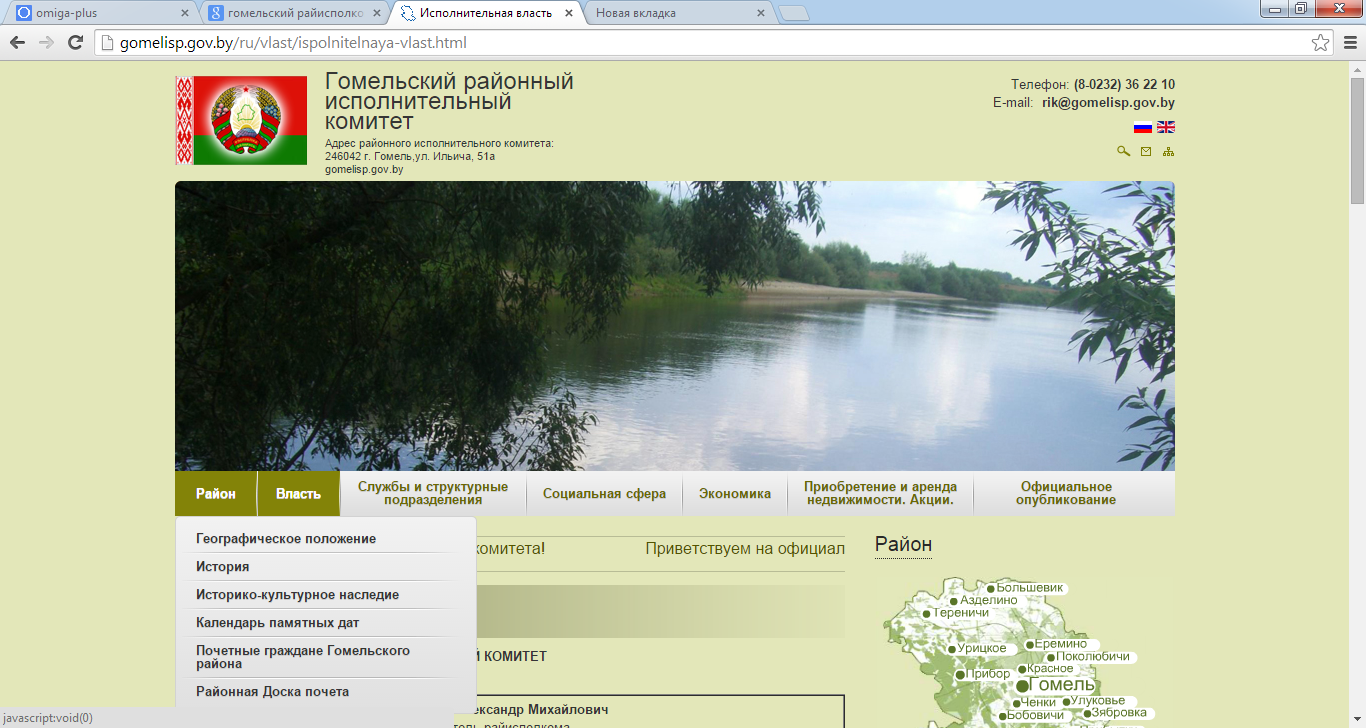Screen dimensions: 1366x728
Task: Open Службы и структурные подразделения menu
Action: (x=433, y=494)
